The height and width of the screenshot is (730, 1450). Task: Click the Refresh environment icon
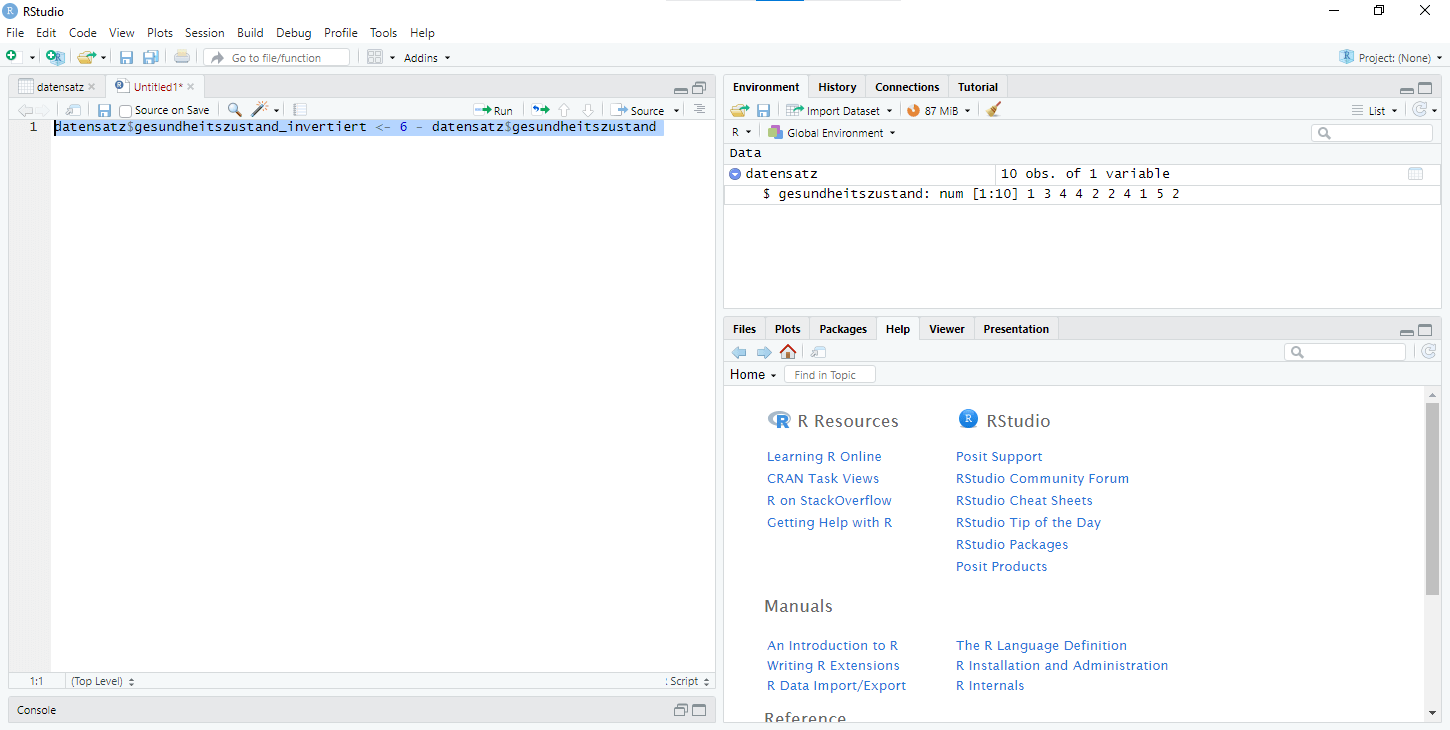click(1419, 110)
